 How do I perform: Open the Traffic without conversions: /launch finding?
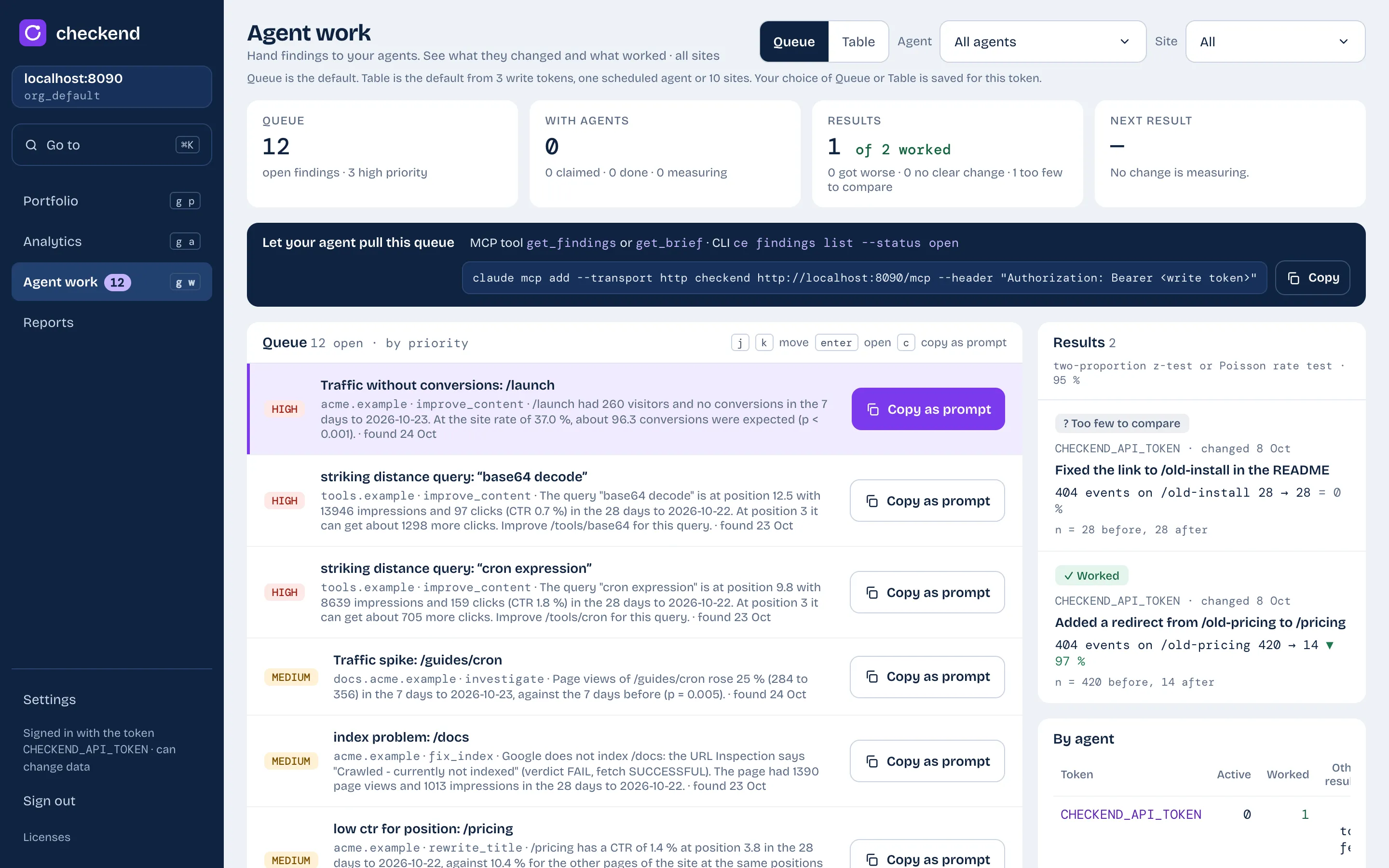[x=437, y=385]
